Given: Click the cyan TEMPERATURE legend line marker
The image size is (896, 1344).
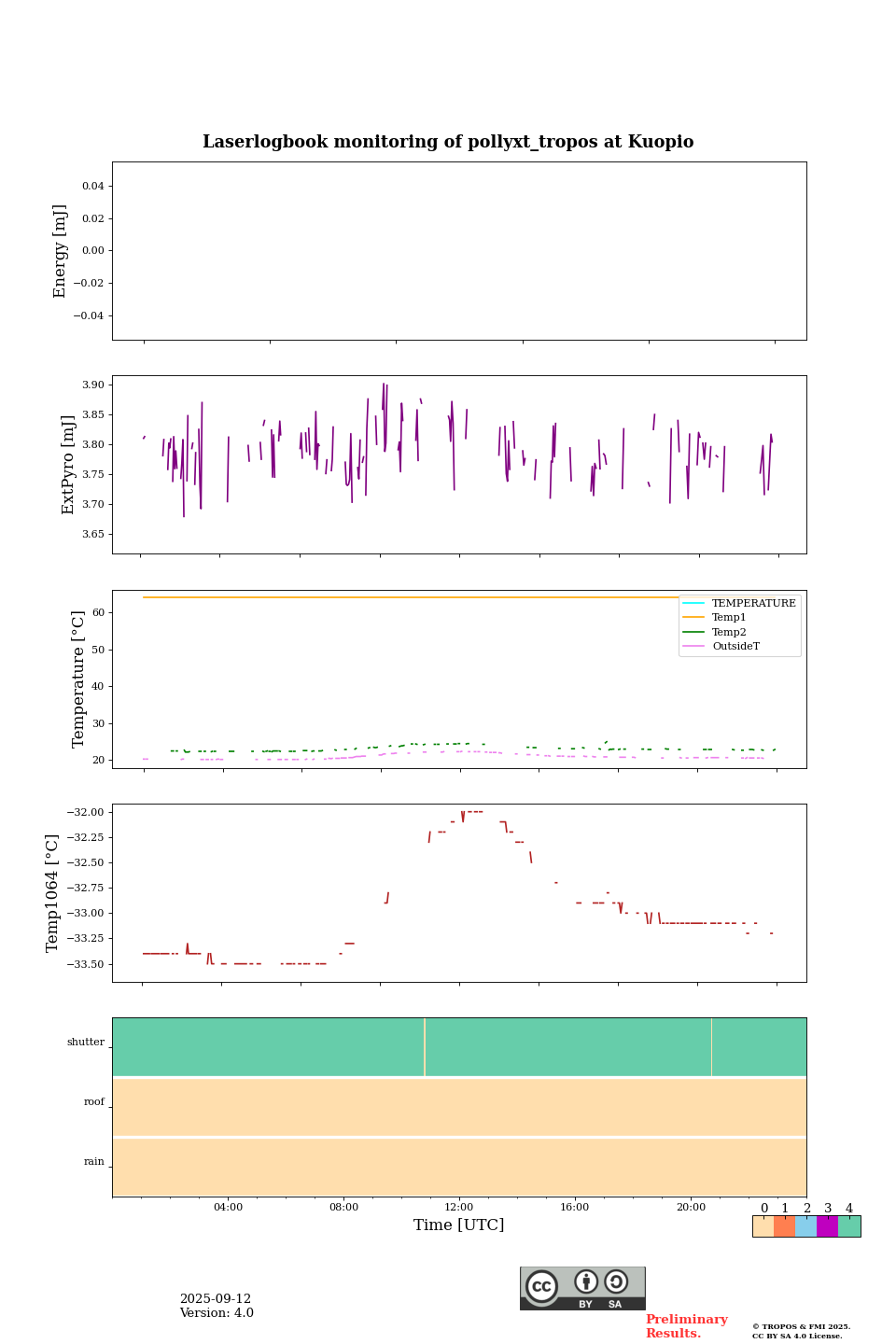Looking at the screenshot, I should coord(693,604).
